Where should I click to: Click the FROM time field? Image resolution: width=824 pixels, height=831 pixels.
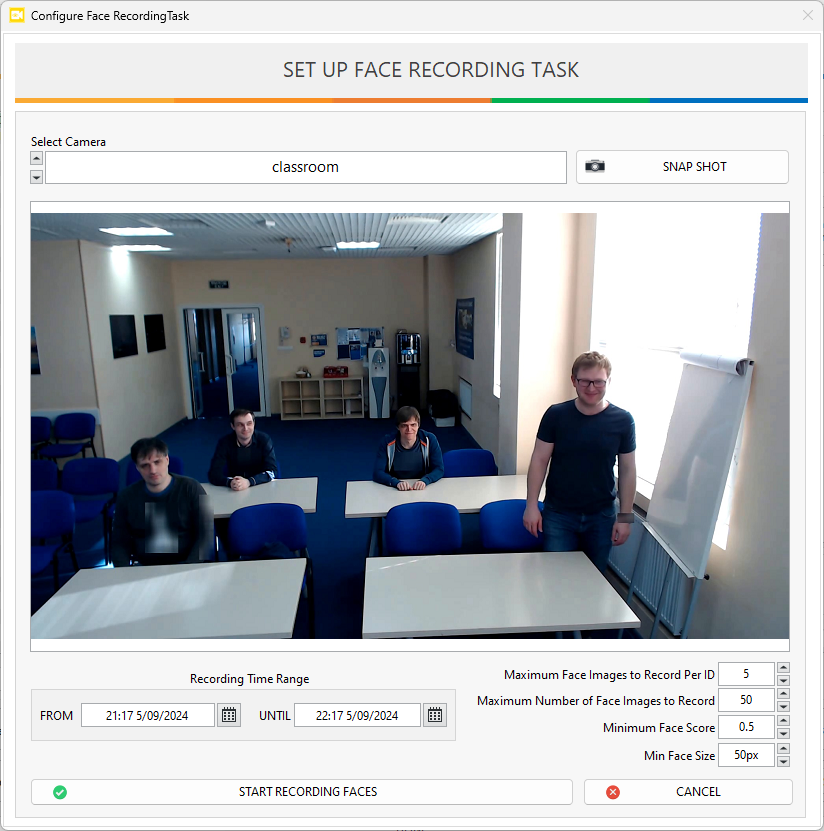tap(147, 715)
